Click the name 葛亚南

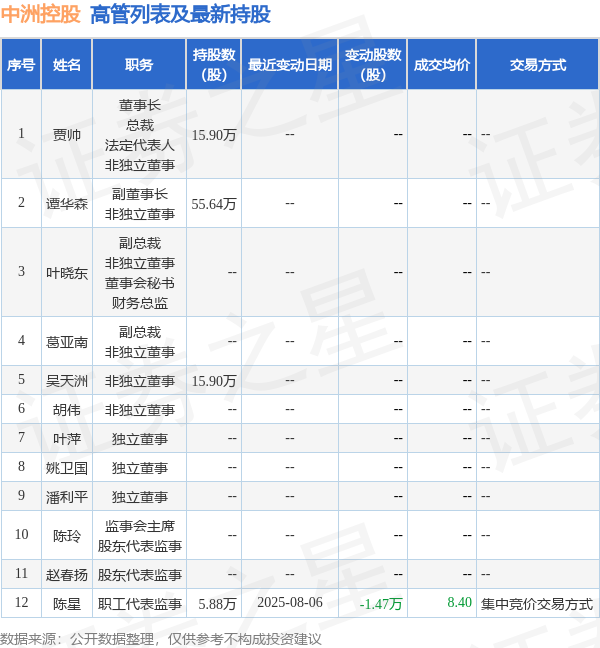[67, 342]
